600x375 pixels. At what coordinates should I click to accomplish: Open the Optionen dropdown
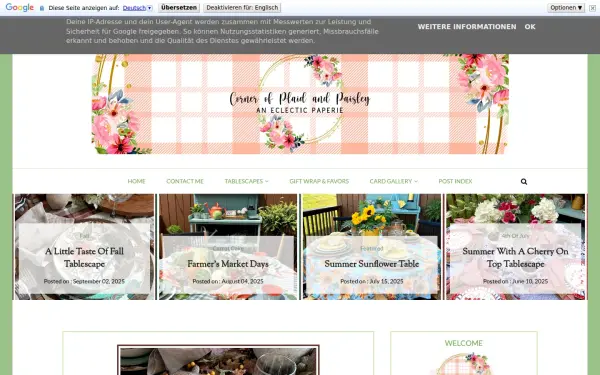pos(566,8)
